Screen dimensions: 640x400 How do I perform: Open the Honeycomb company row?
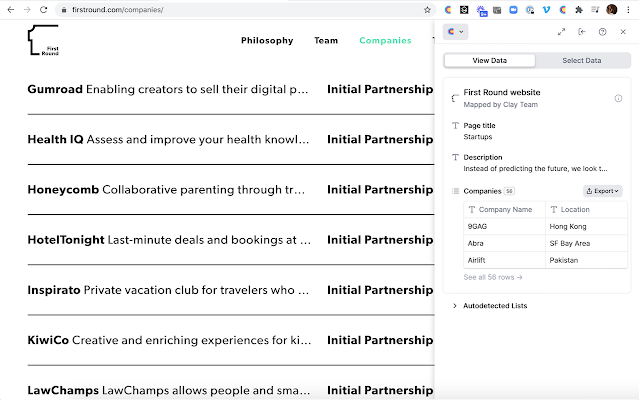[x=231, y=190]
